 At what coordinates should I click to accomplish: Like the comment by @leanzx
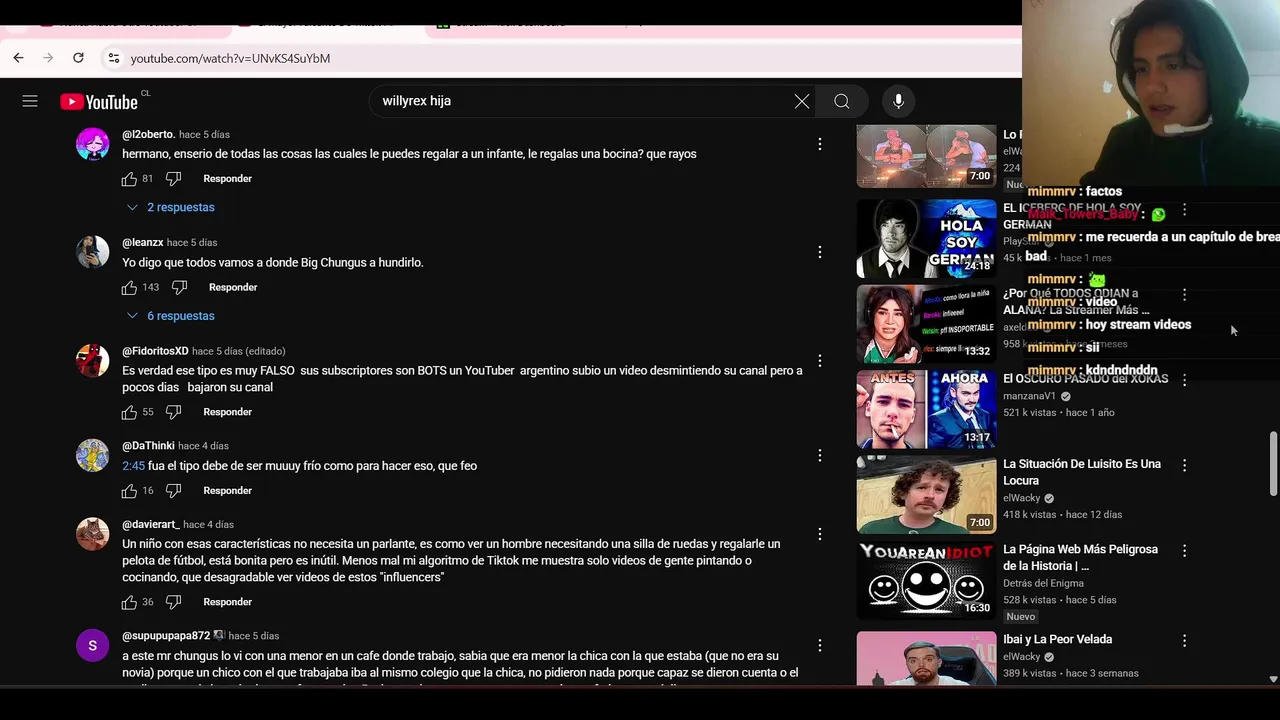click(x=129, y=288)
